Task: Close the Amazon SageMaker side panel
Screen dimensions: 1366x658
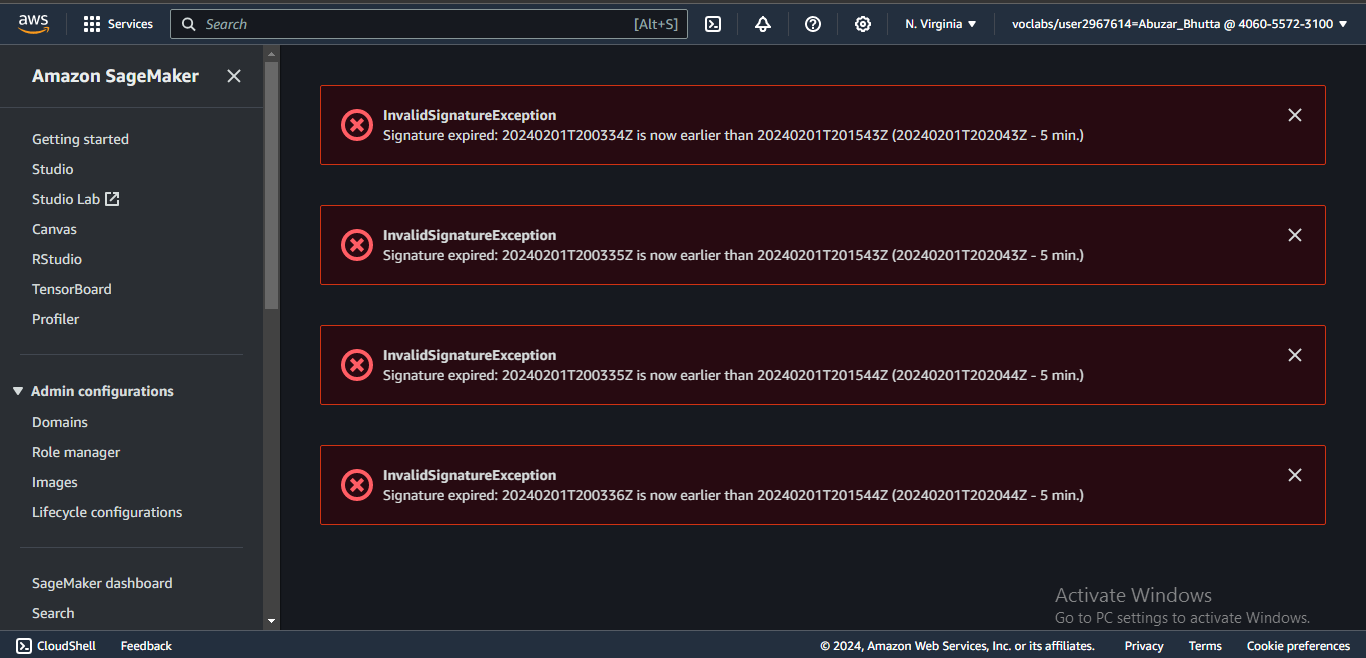Action: [x=234, y=76]
